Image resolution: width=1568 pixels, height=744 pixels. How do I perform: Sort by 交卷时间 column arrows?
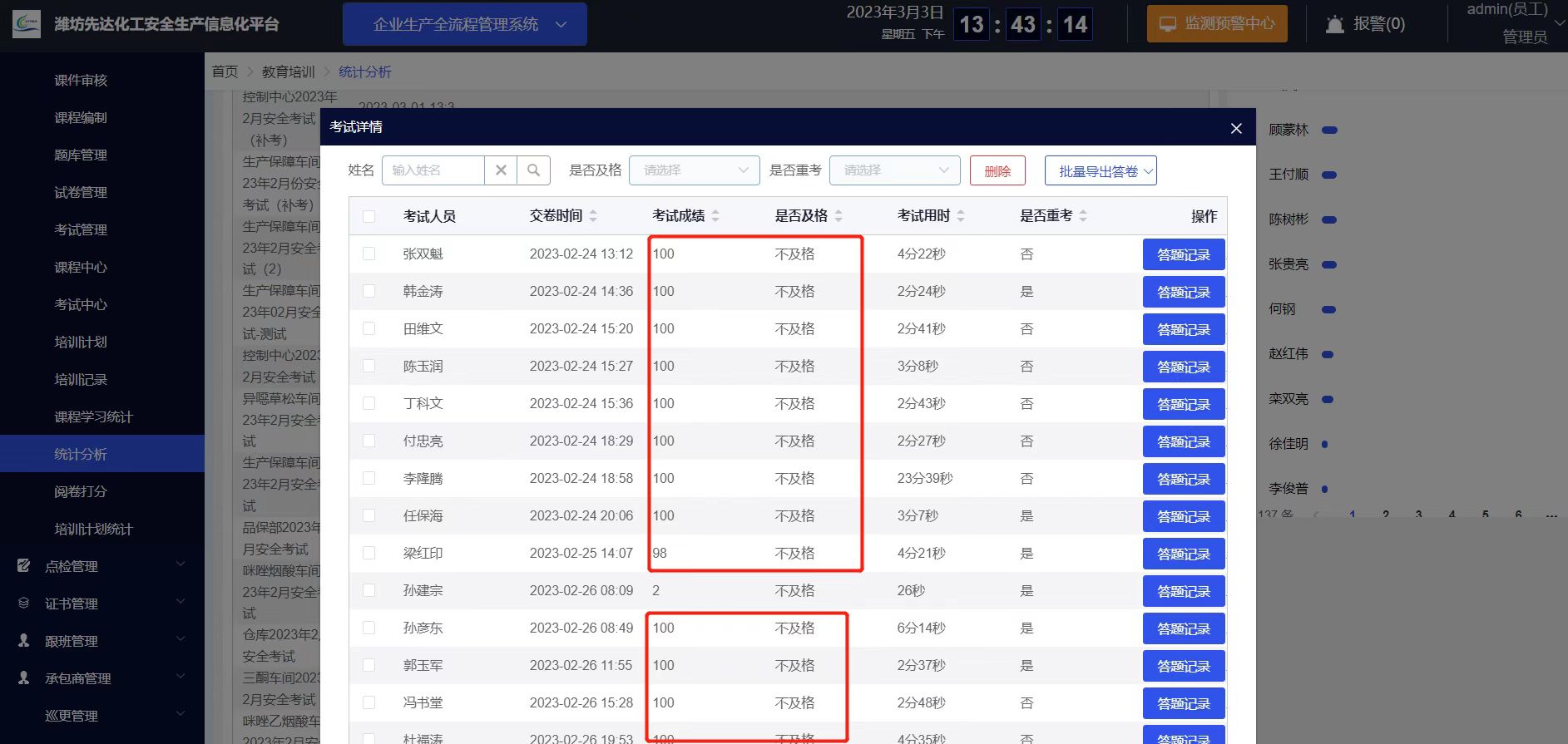pyautogui.click(x=593, y=216)
